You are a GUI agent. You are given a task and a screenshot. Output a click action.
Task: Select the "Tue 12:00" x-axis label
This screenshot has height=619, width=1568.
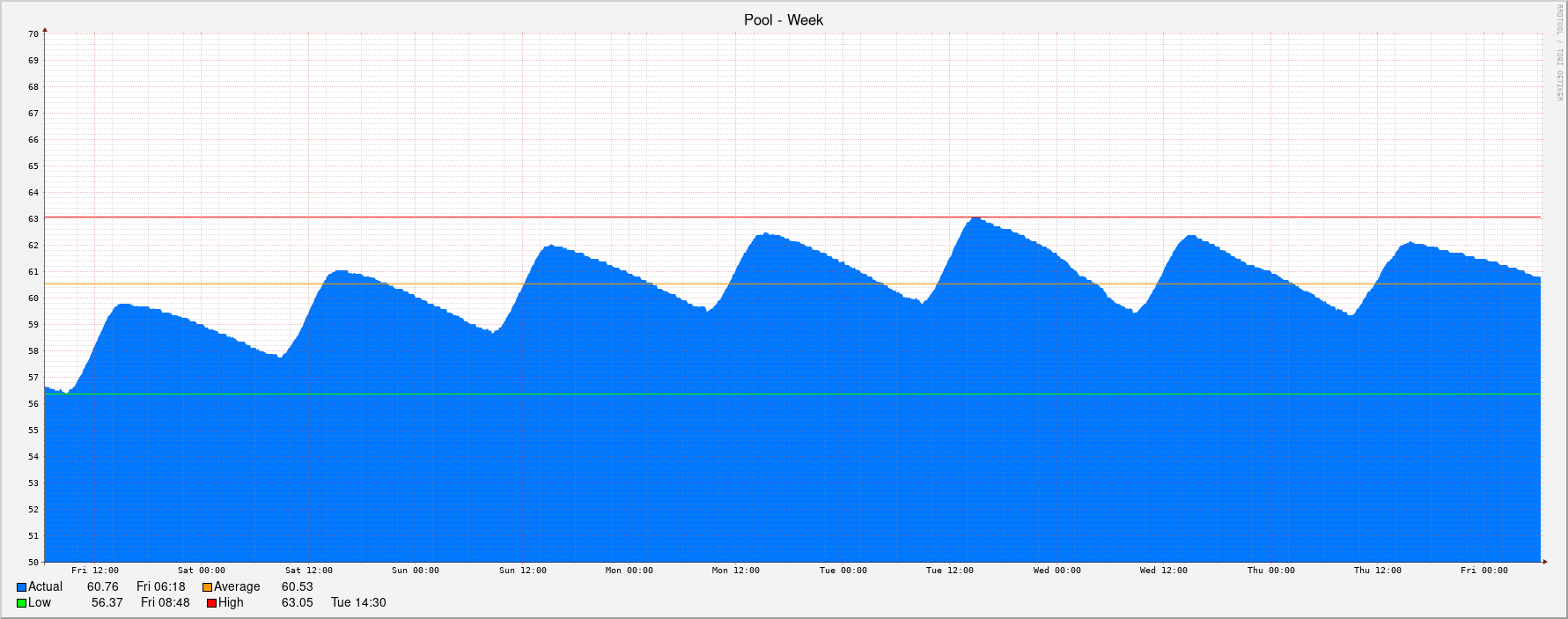(x=949, y=571)
